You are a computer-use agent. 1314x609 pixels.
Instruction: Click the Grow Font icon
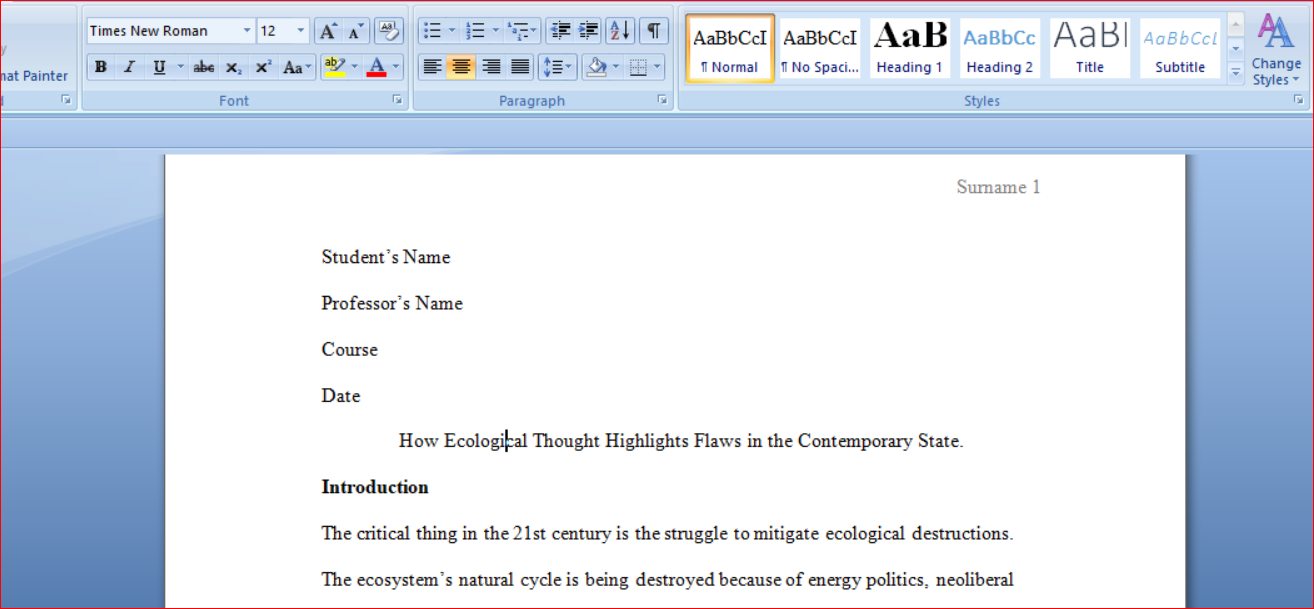327,31
